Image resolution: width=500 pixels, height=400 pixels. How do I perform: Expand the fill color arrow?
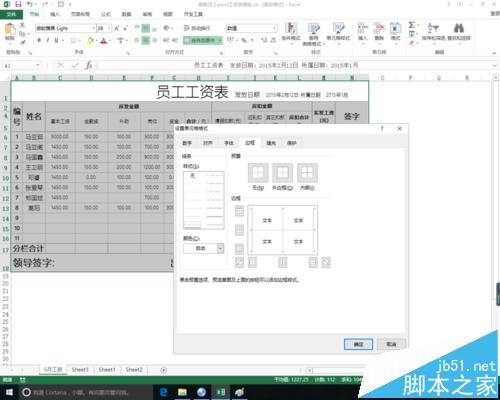click(96, 40)
